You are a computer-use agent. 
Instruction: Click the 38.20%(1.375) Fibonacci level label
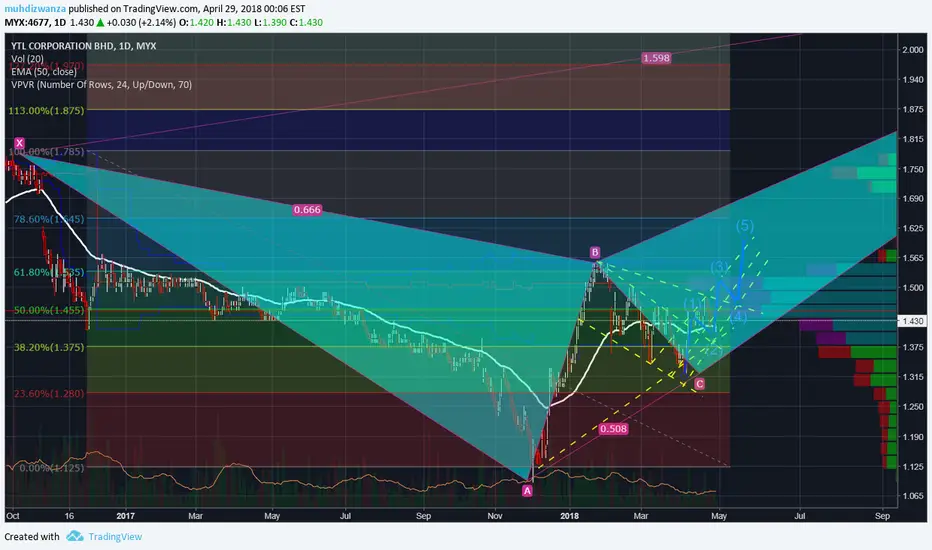pos(49,347)
